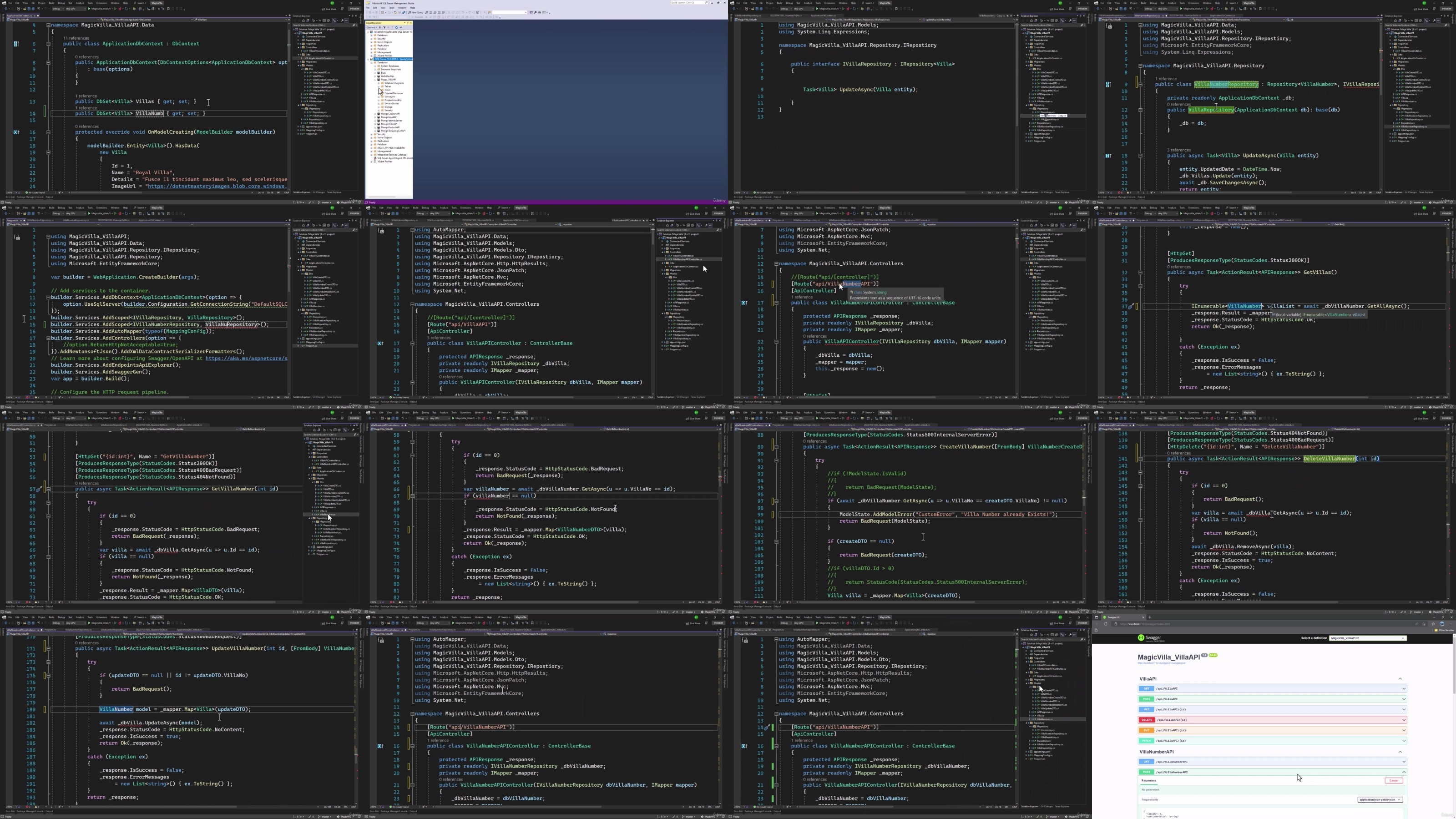Viewport: 1456px width, 819px height.
Task: Click Cancel in the POST /api/VillaNumberAPI panel
Action: 1393,781
